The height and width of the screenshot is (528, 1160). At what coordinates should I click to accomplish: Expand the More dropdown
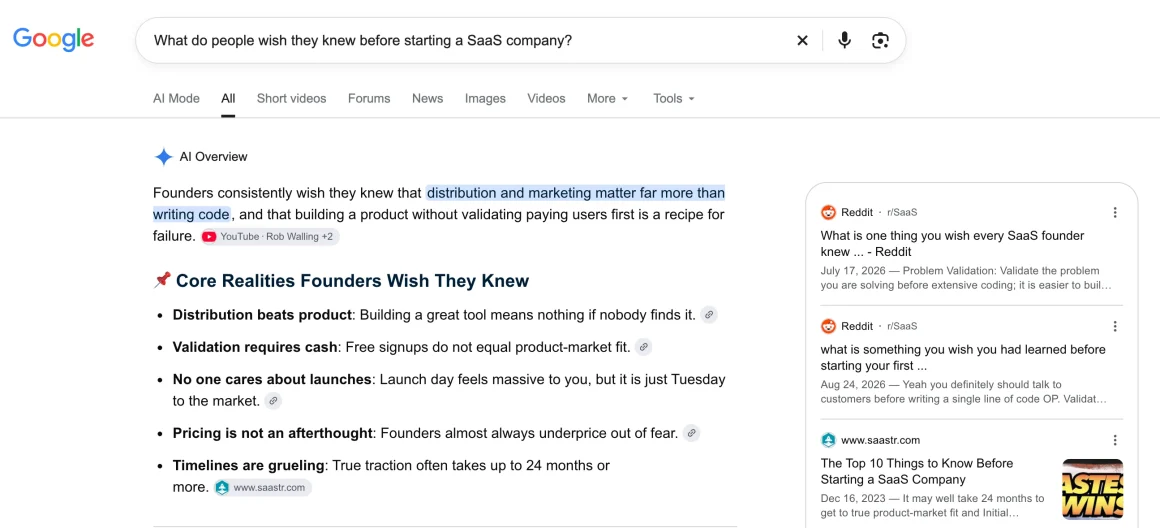click(607, 98)
